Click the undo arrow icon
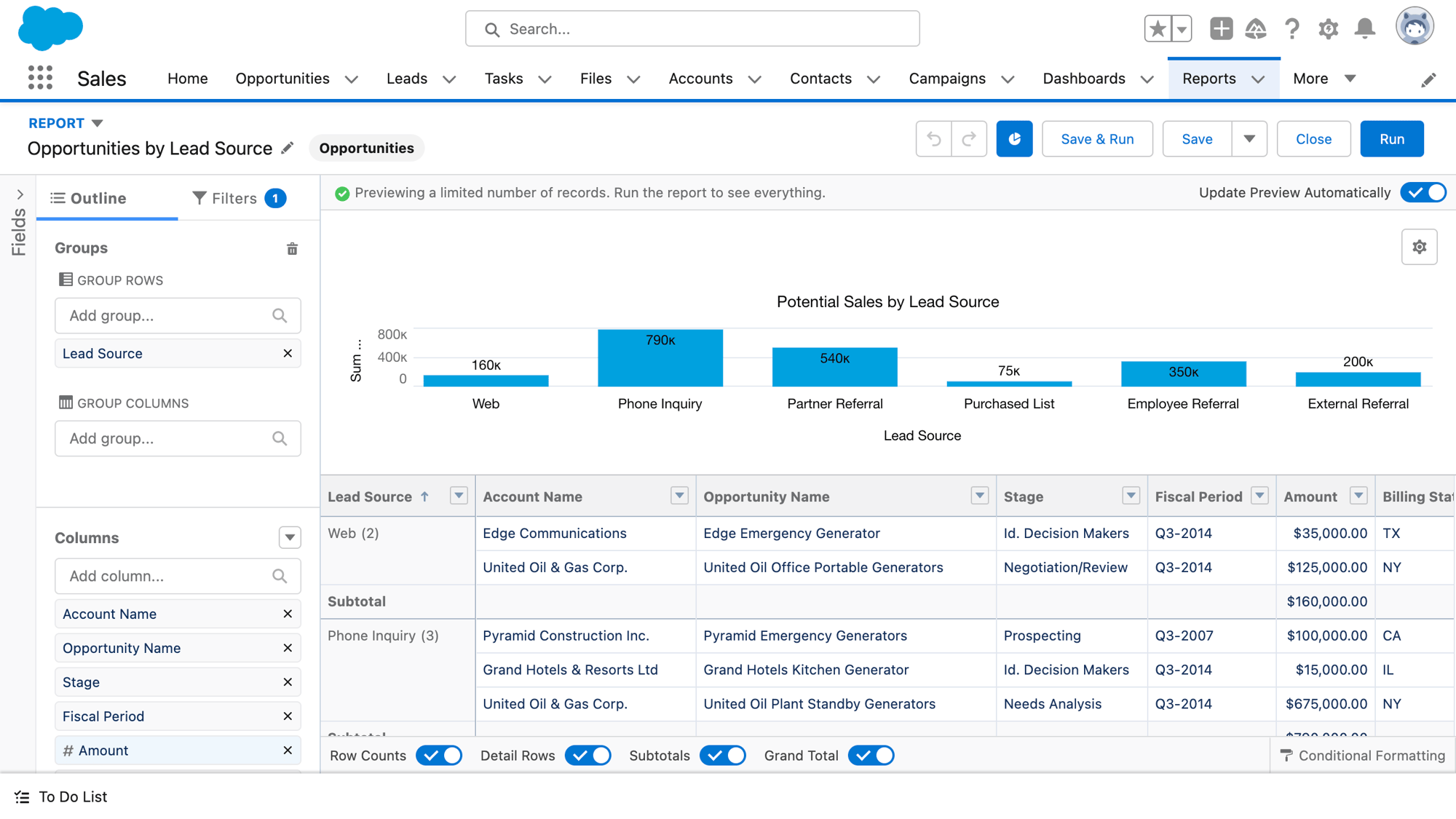 coord(934,139)
